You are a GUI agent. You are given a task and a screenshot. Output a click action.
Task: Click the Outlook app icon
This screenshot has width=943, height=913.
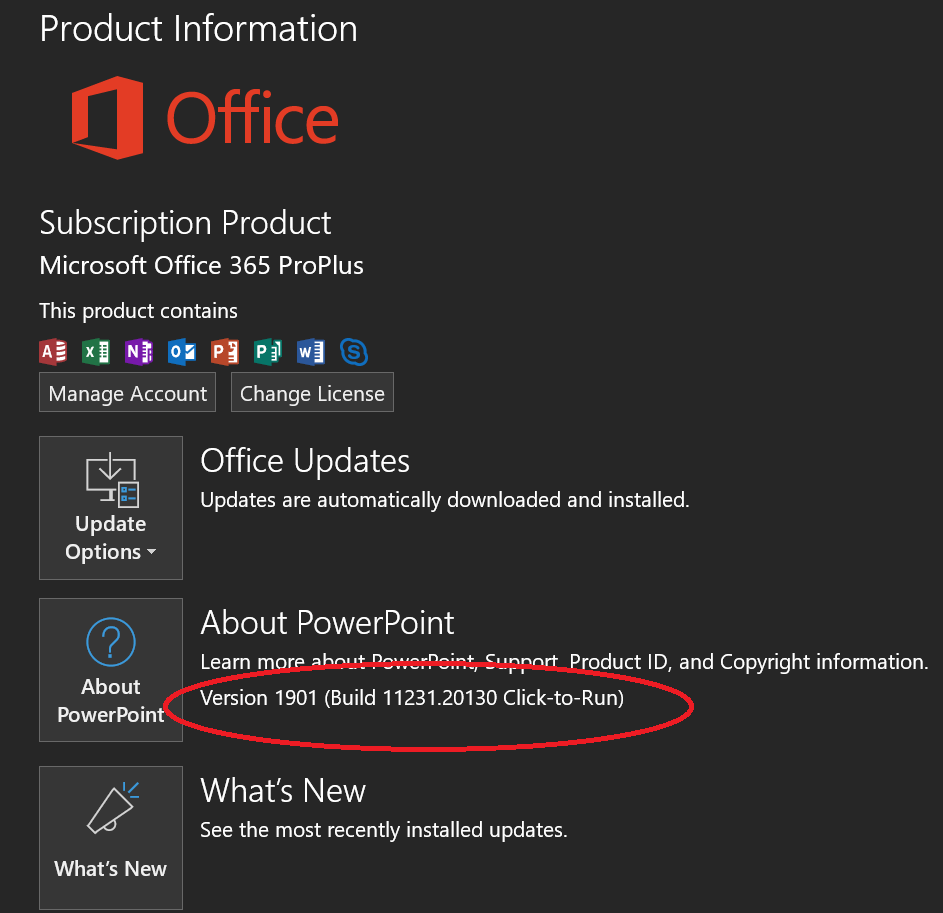[x=182, y=352]
